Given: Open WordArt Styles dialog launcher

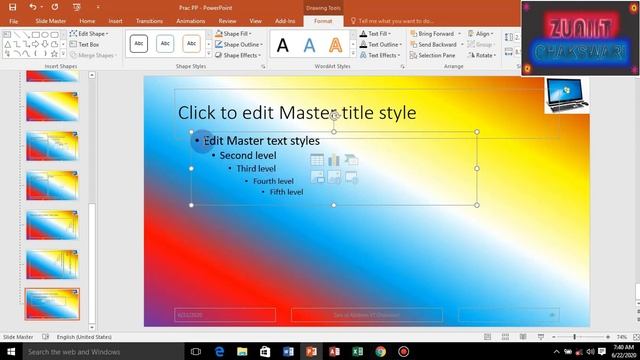Looking at the screenshot, I should (x=402, y=66).
